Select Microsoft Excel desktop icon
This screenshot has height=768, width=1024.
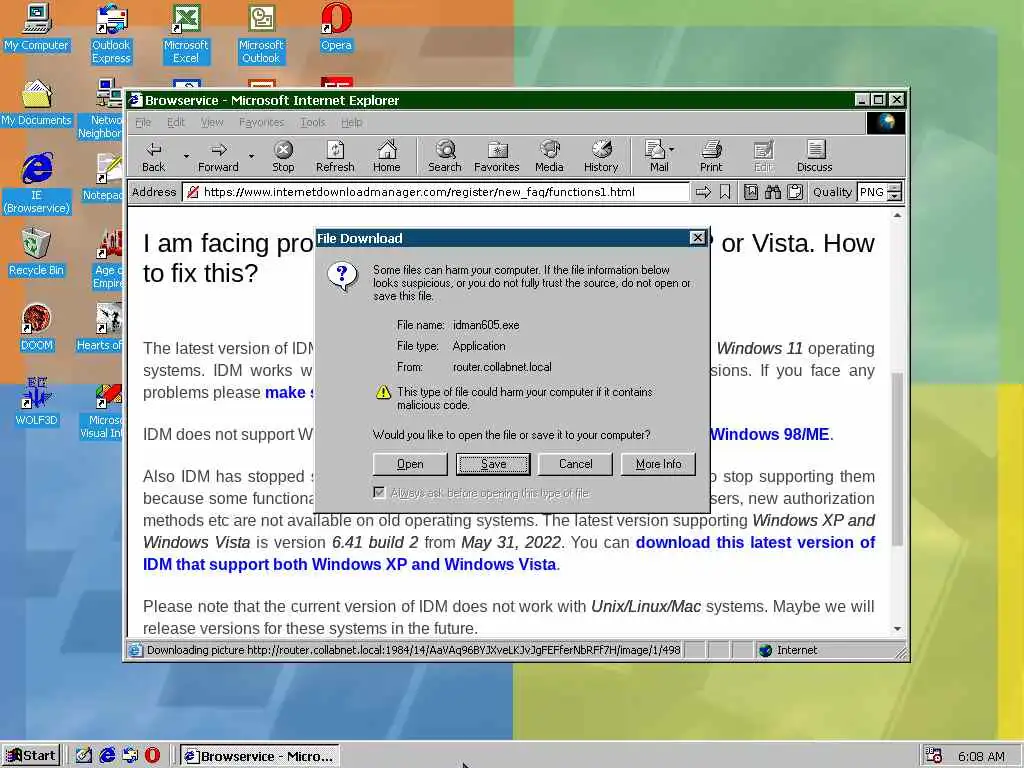click(186, 34)
